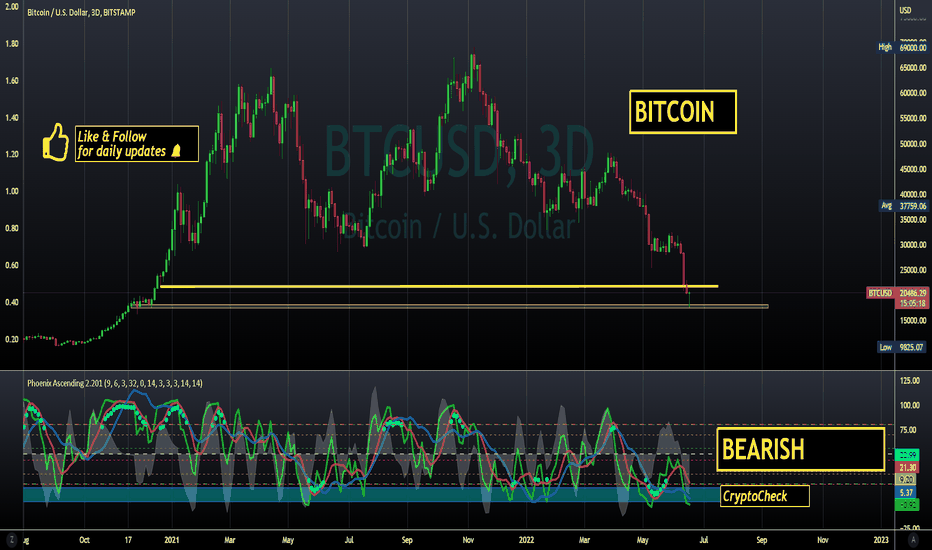Click the 2021 label on time axis

click(172, 540)
